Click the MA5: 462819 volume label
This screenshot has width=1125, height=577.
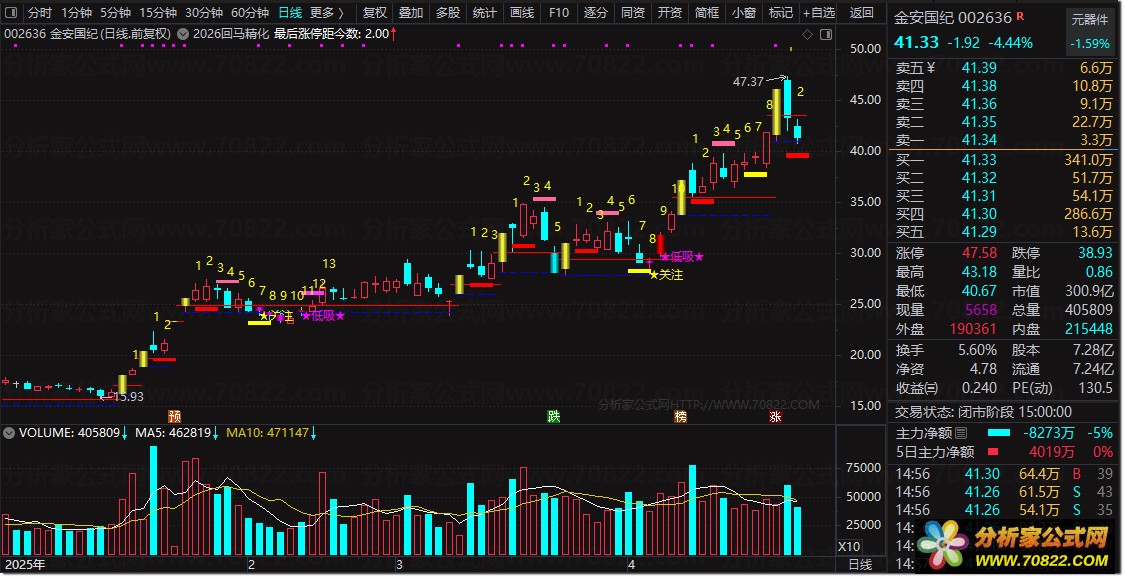[x=173, y=433]
